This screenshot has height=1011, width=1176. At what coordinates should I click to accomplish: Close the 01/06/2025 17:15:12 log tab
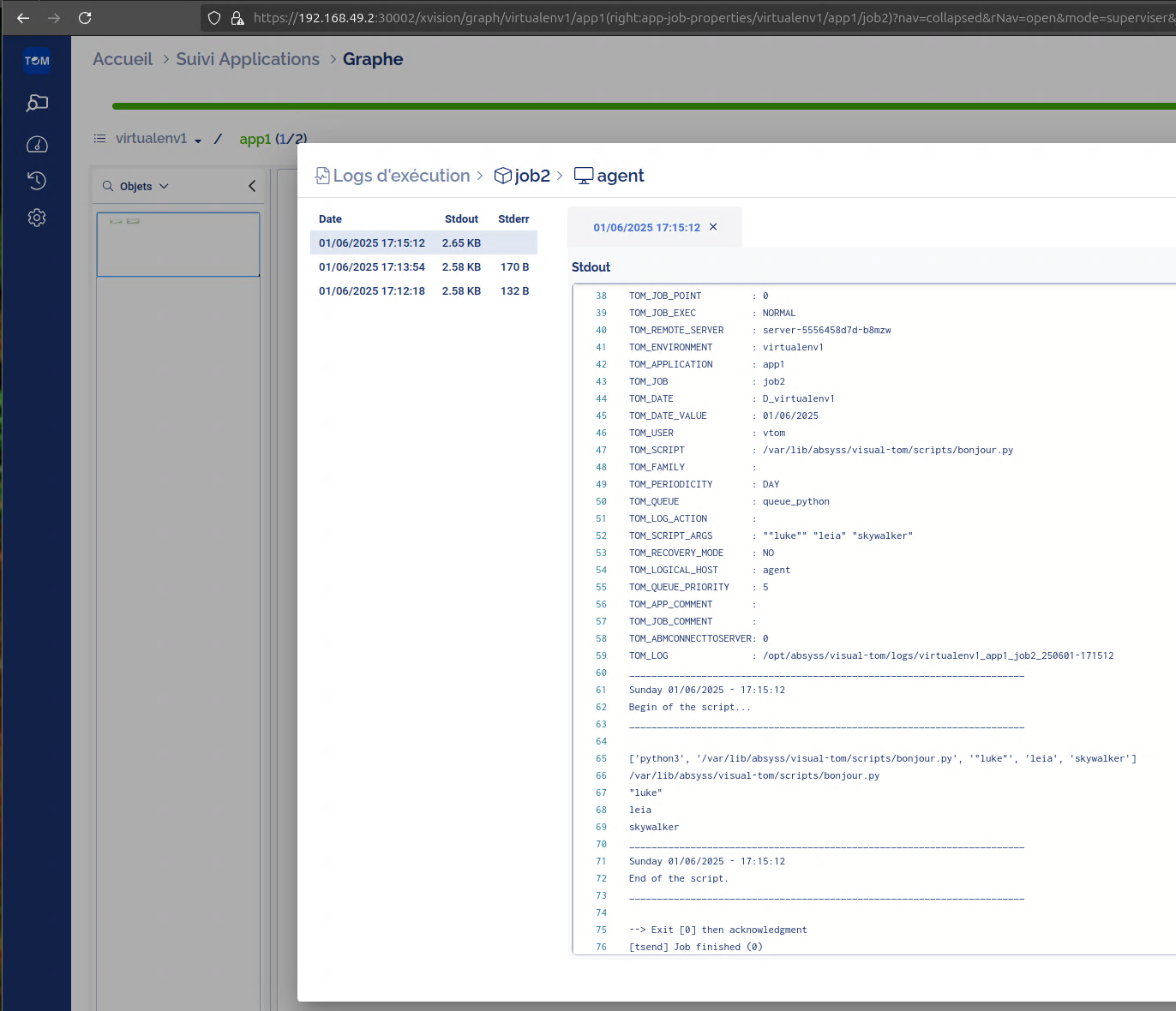coord(713,227)
